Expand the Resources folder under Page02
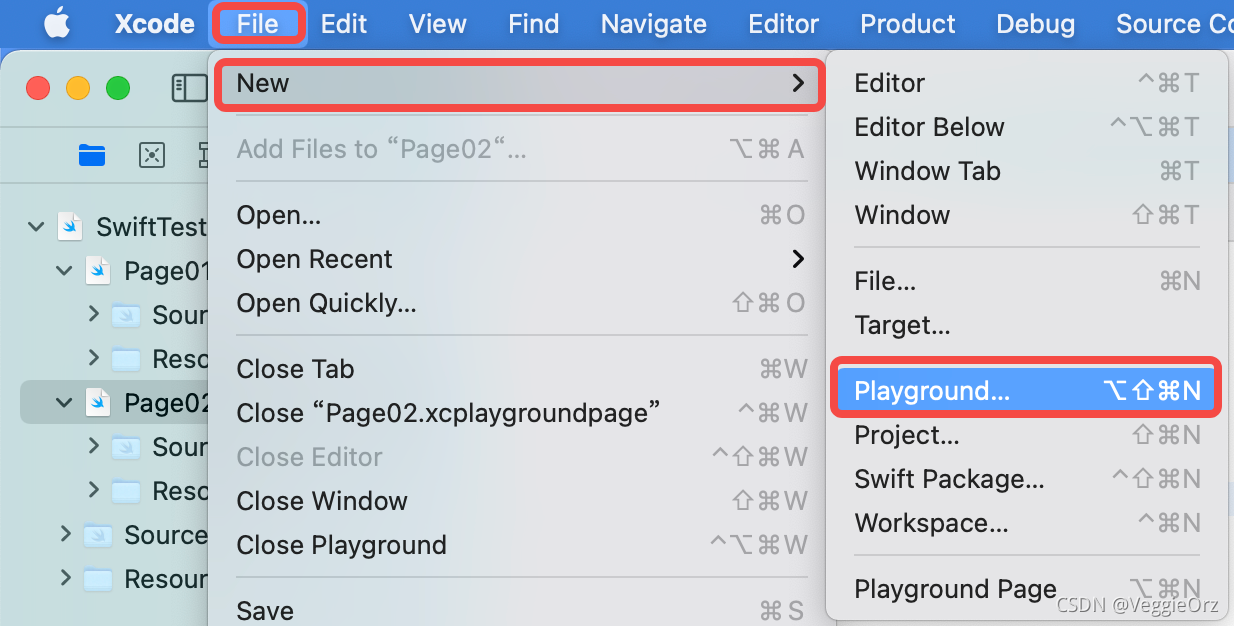1234x626 pixels. (x=93, y=490)
